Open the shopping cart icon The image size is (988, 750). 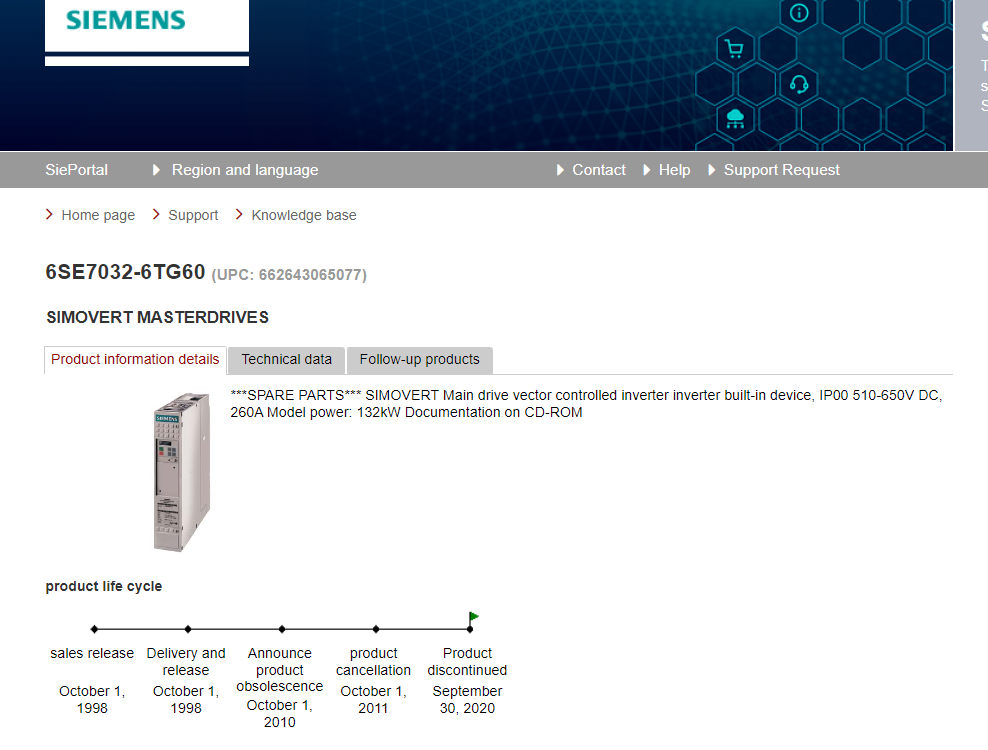pos(735,49)
